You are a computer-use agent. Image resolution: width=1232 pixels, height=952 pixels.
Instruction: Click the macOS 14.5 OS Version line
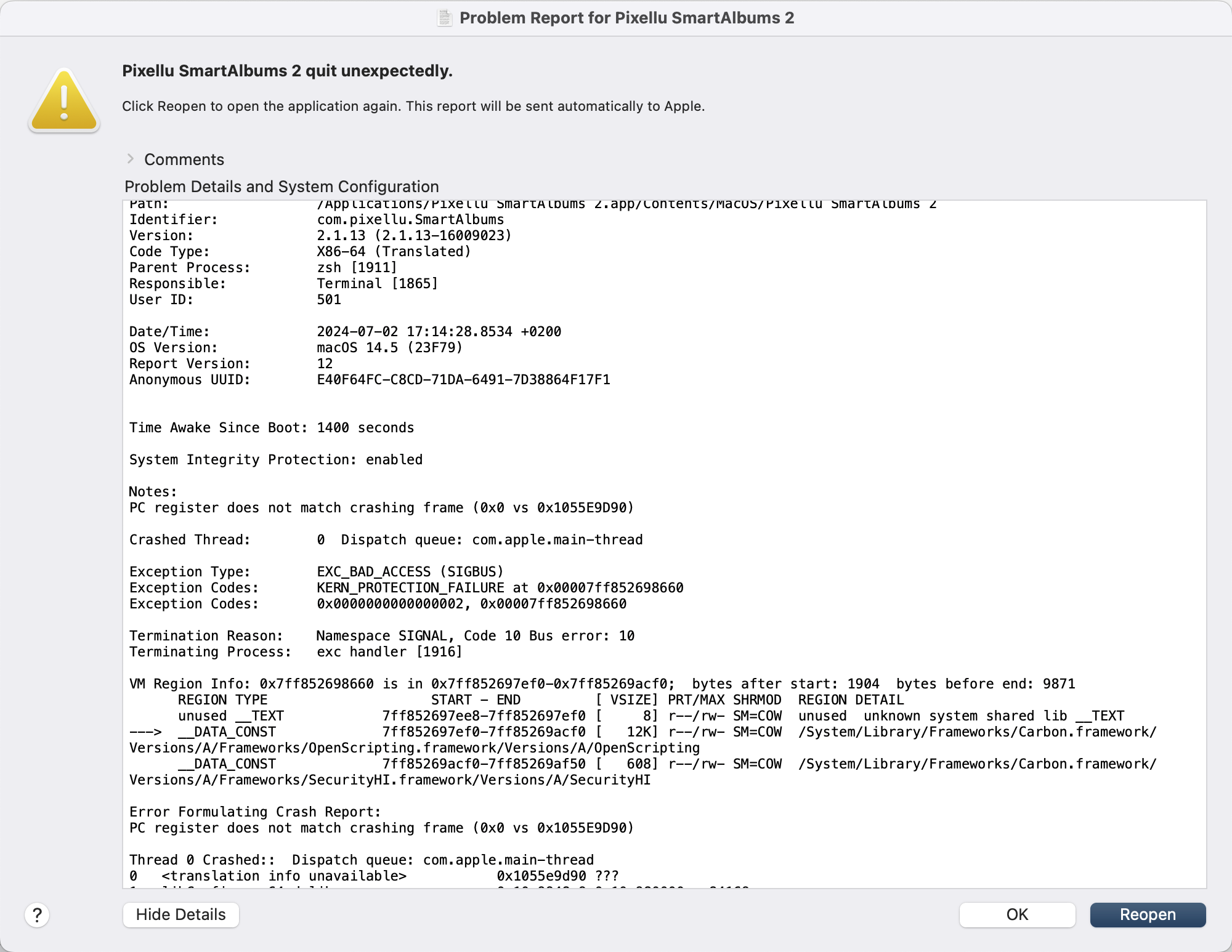(x=389, y=348)
